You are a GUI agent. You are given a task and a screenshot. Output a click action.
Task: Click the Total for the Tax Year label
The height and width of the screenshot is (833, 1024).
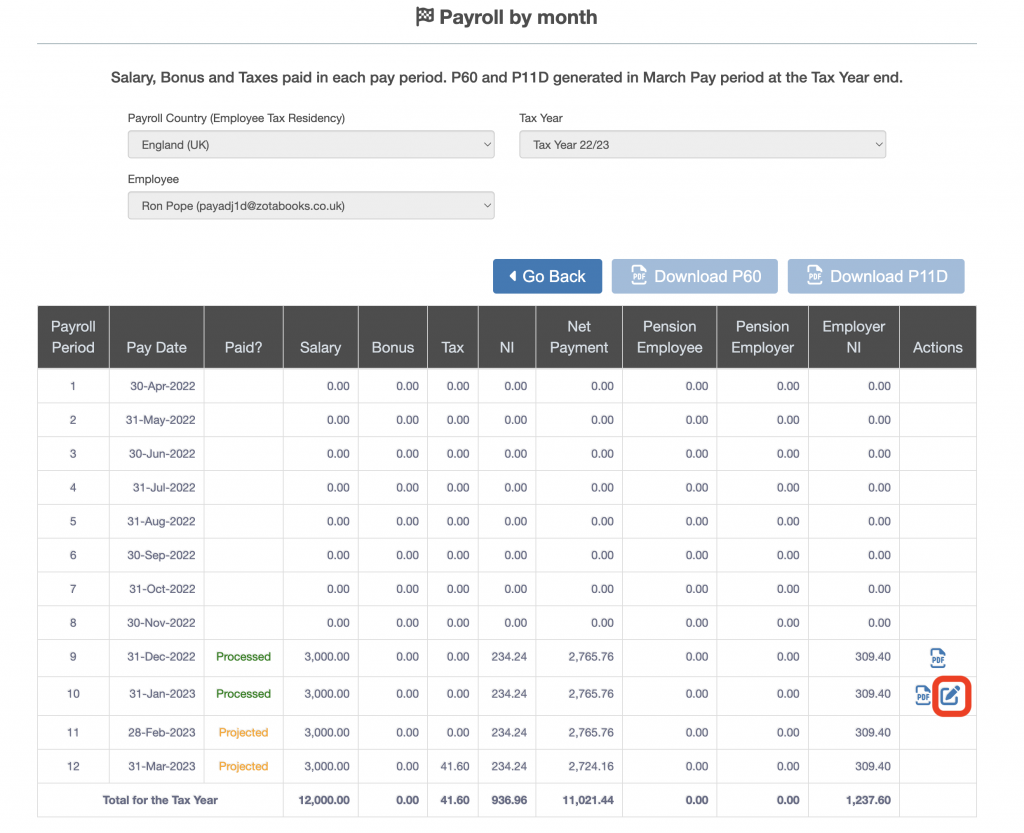coord(160,800)
